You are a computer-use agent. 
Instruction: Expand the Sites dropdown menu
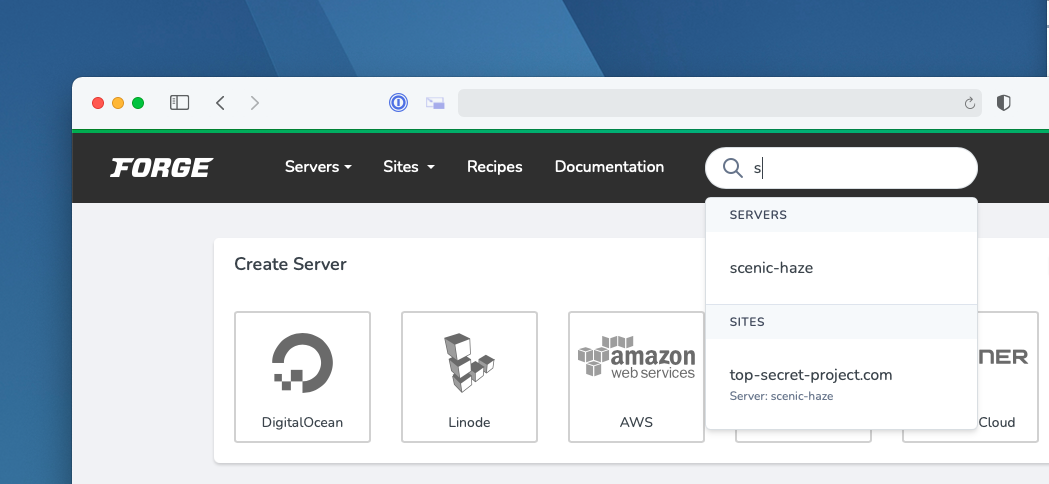tap(408, 167)
